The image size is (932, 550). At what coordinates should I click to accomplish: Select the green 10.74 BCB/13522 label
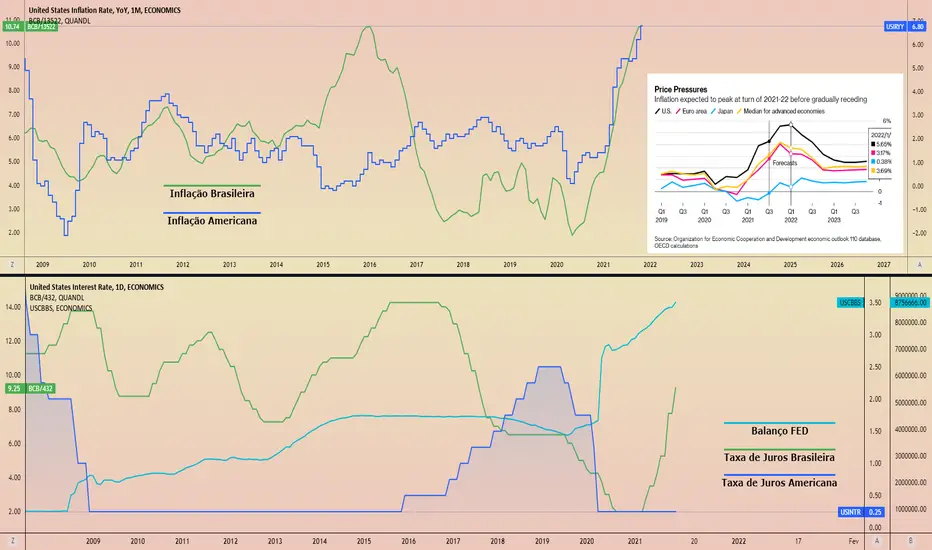(x=30, y=27)
